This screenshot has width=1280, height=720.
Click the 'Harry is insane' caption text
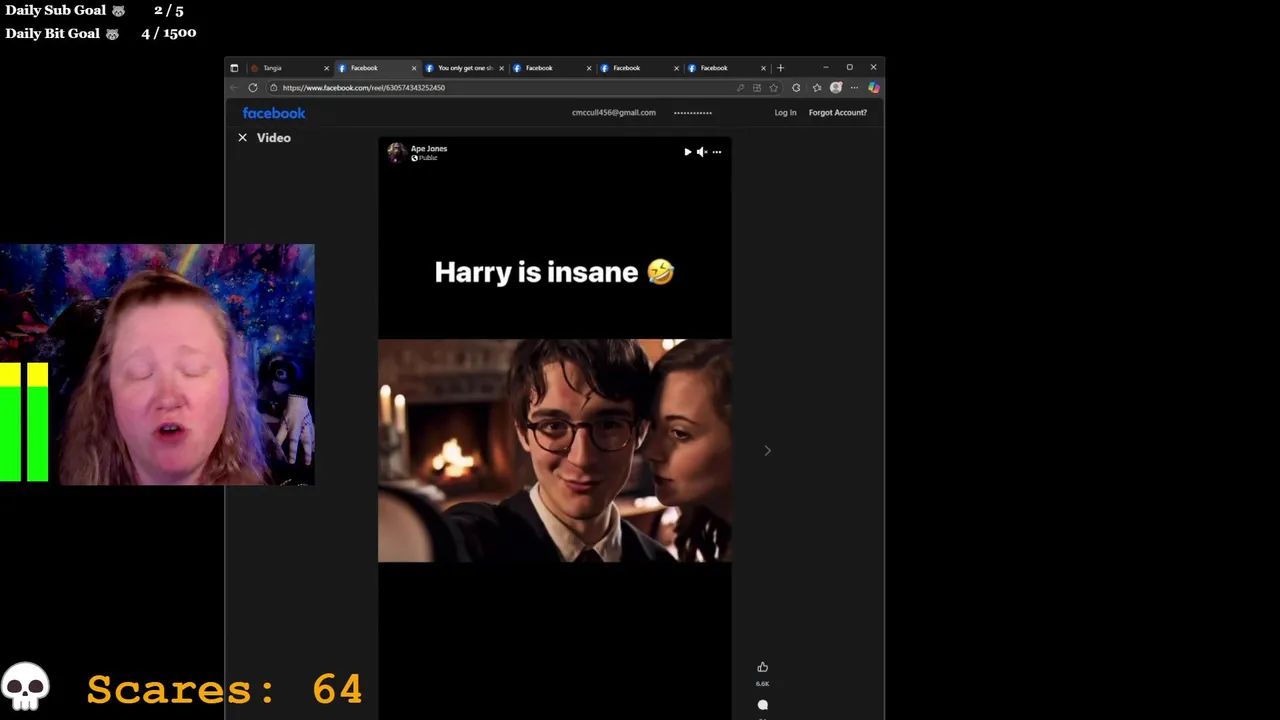(x=555, y=272)
